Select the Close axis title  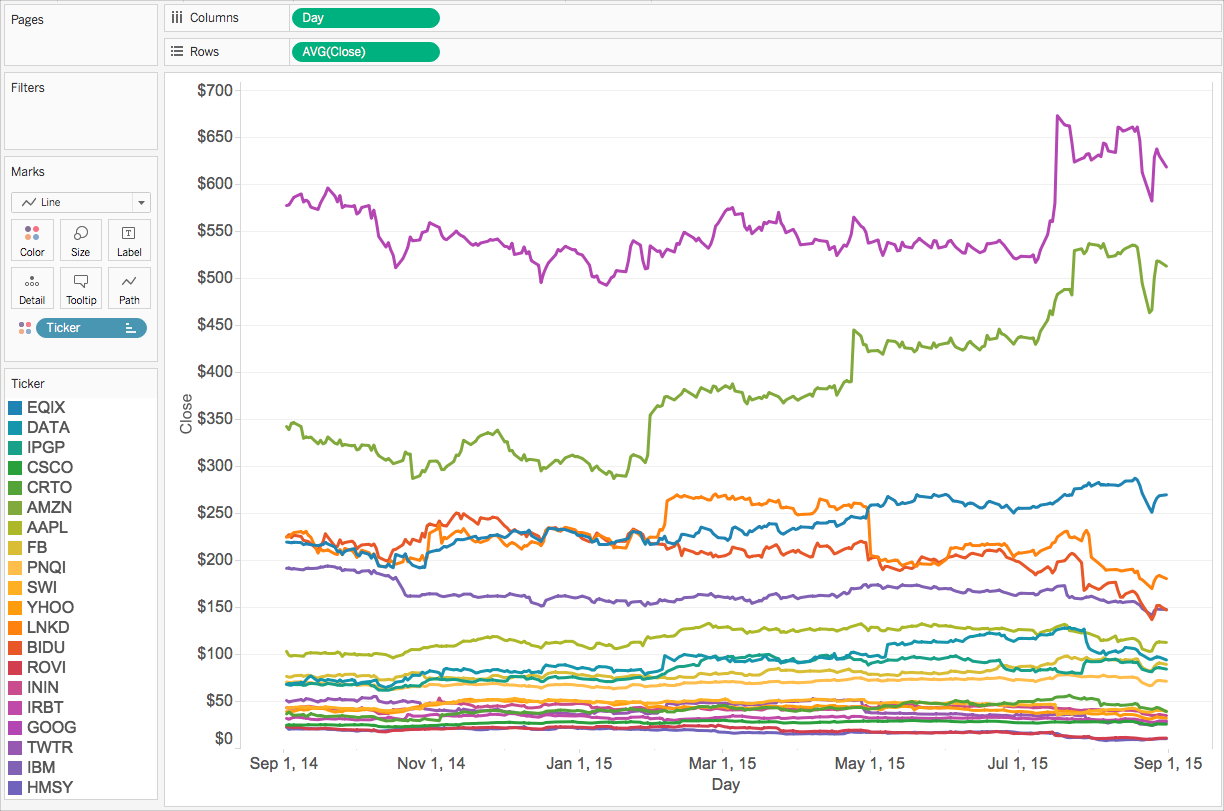(x=185, y=412)
